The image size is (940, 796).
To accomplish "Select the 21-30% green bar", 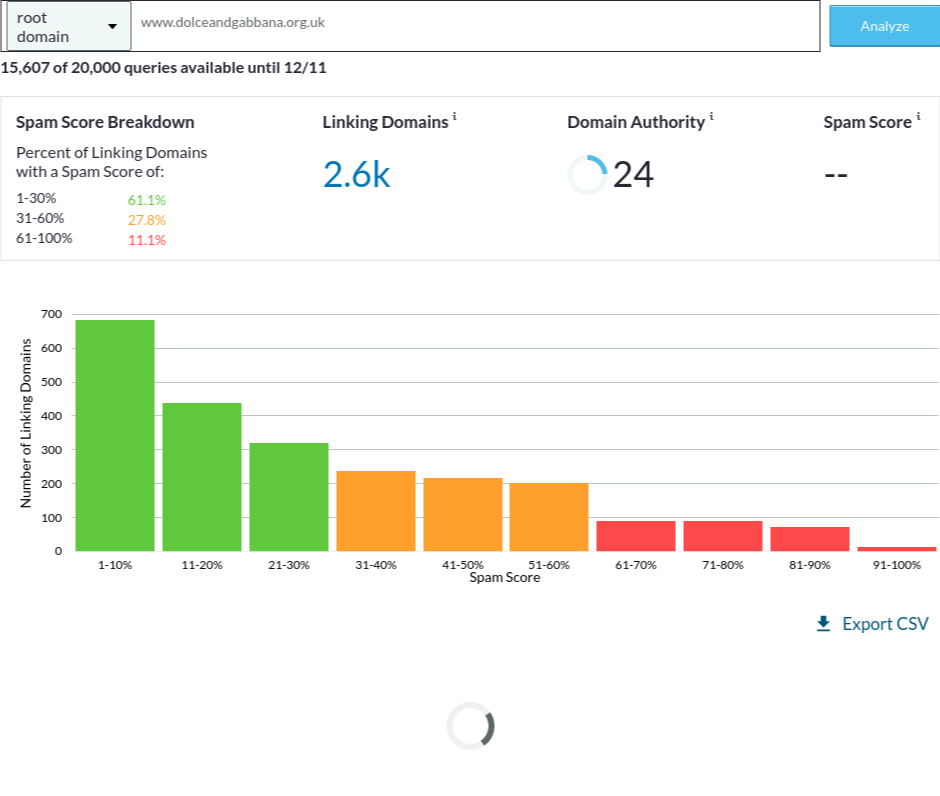I will pos(289,497).
